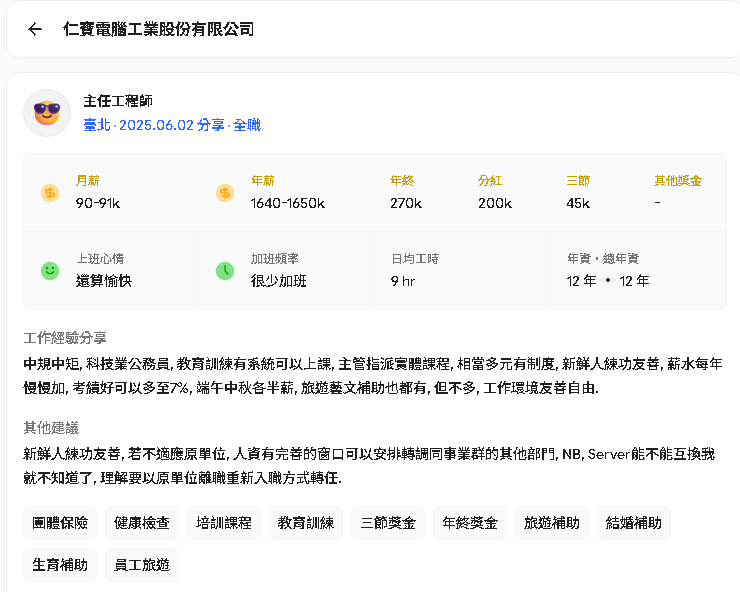Select the 旅遊補助 tag
This screenshot has width=740, height=592.
(552, 523)
